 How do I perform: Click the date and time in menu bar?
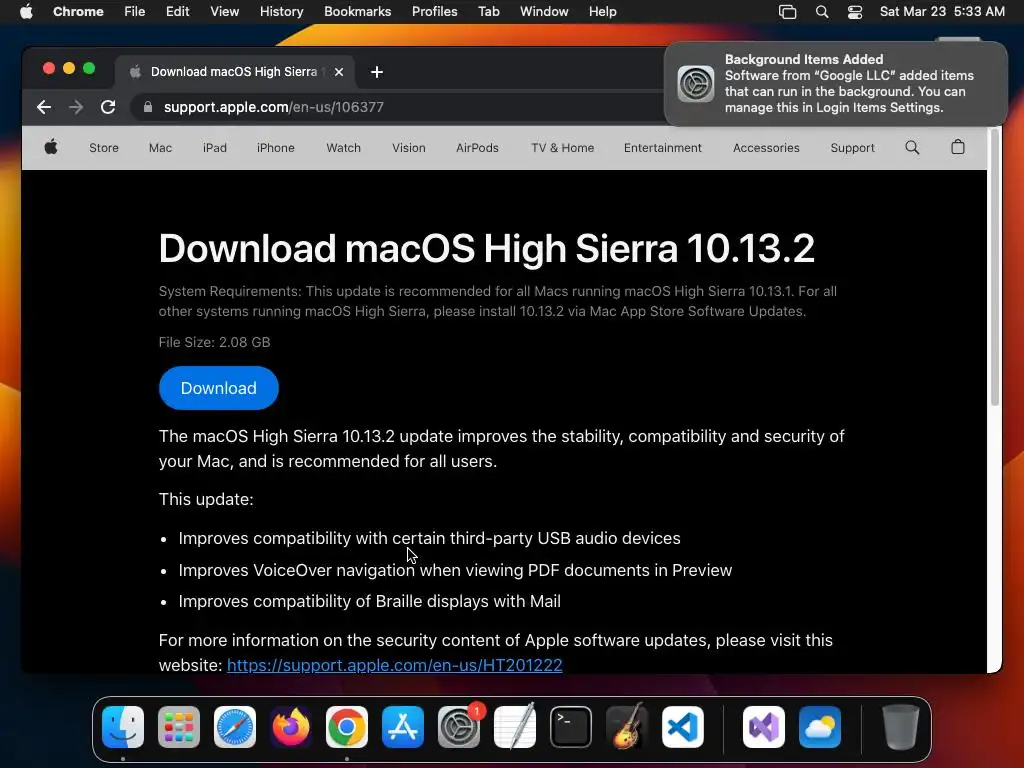(x=942, y=11)
